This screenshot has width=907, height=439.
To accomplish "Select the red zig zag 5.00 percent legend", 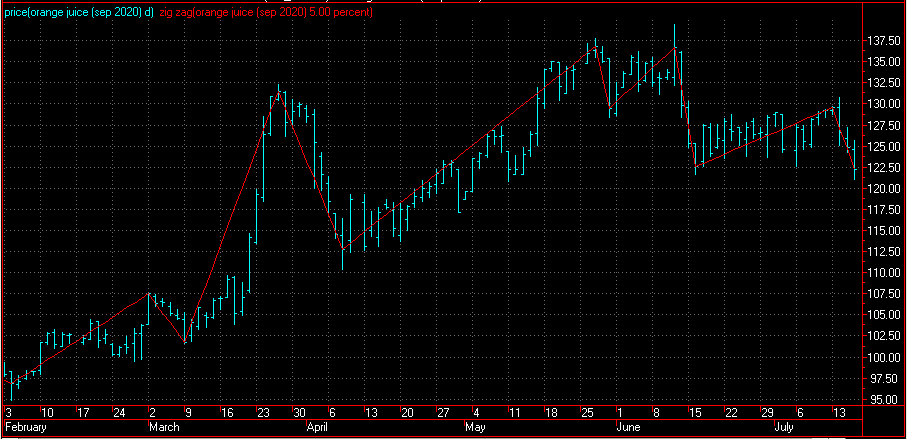I will 266,12.
